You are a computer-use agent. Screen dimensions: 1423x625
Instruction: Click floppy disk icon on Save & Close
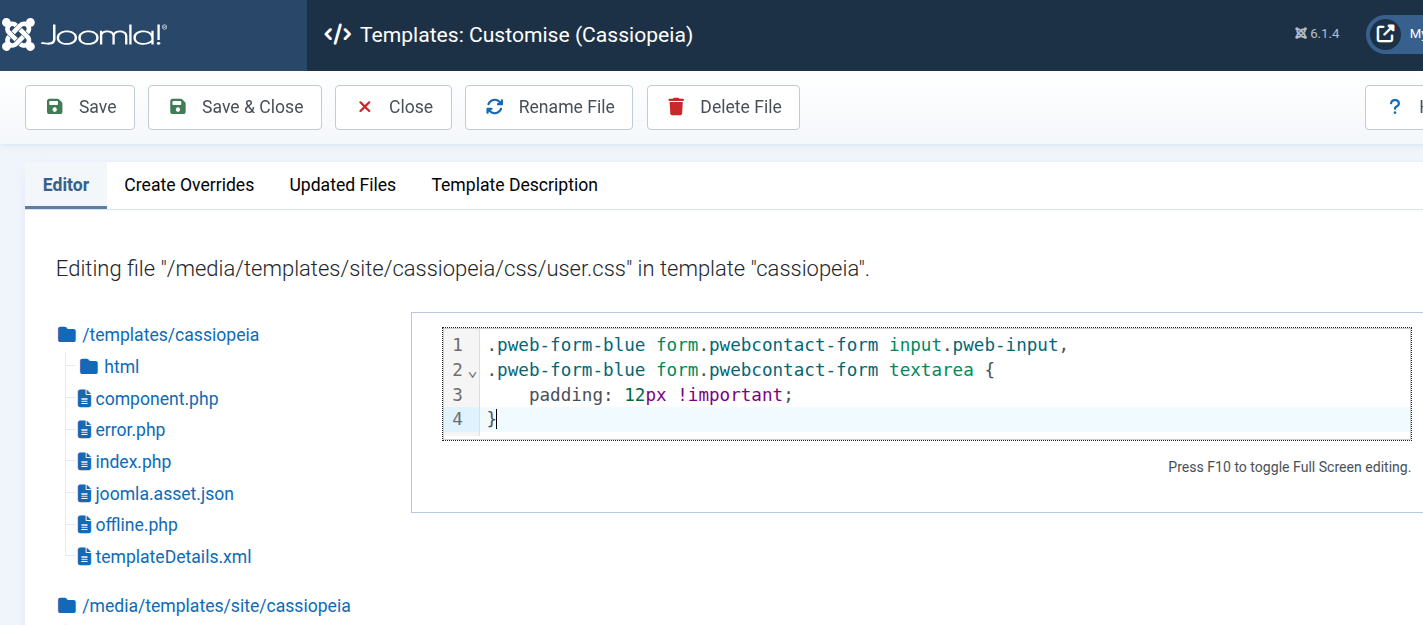[x=178, y=107]
